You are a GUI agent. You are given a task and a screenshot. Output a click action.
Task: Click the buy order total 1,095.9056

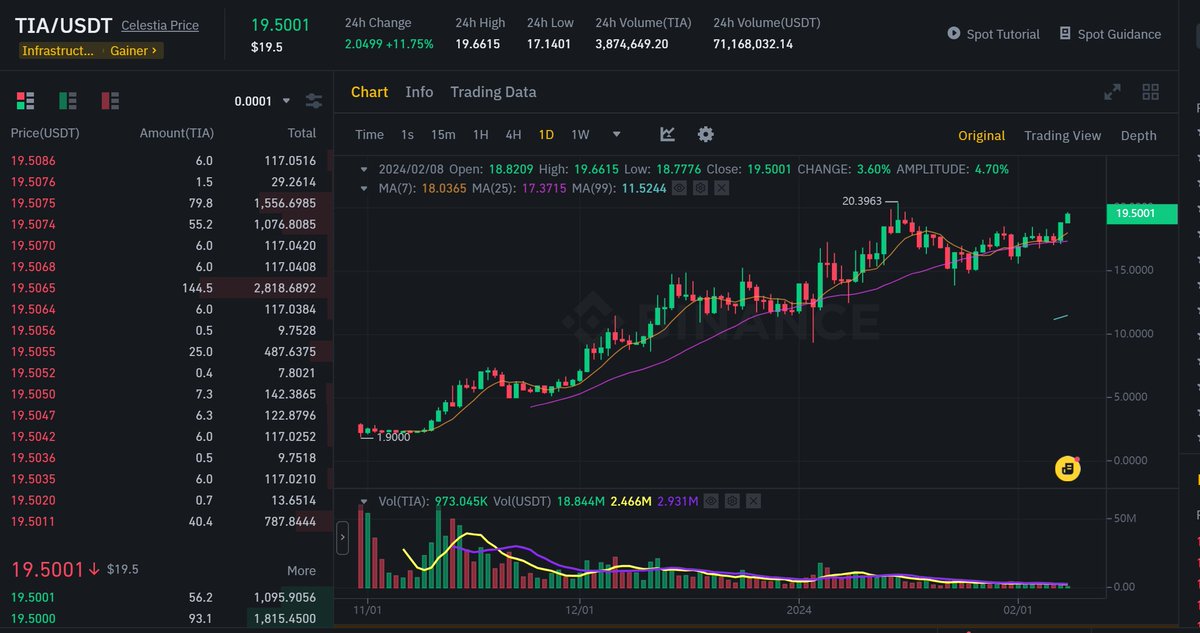click(x=285, y=597)
